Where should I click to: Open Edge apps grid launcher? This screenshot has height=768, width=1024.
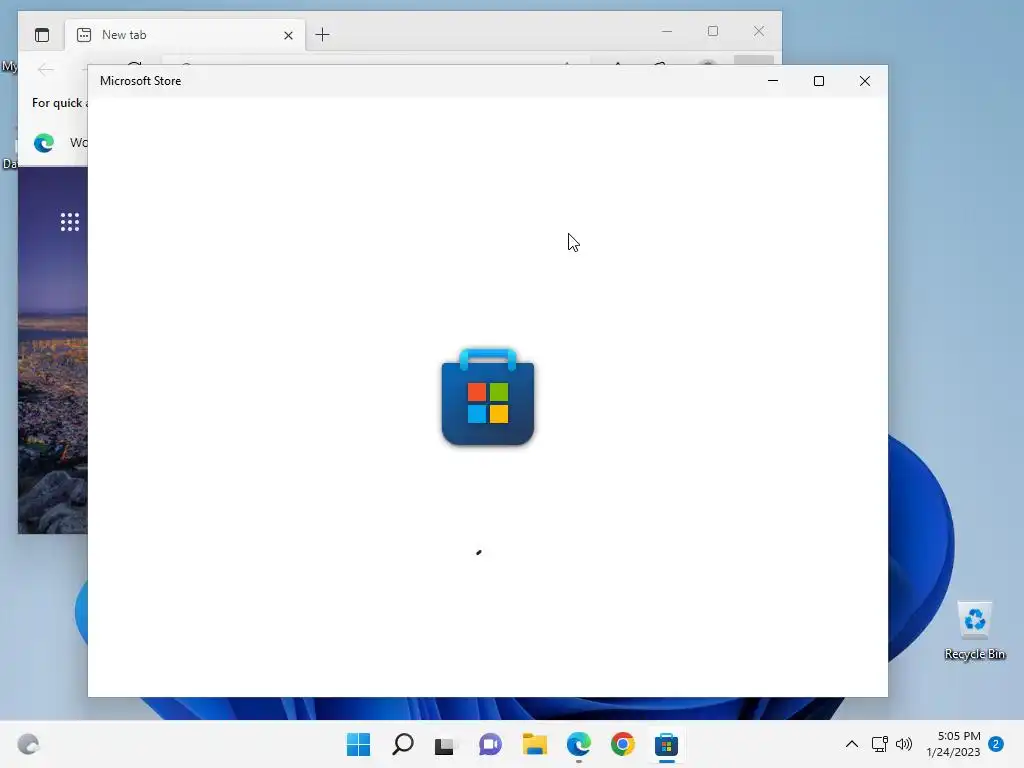click(70, 222)
